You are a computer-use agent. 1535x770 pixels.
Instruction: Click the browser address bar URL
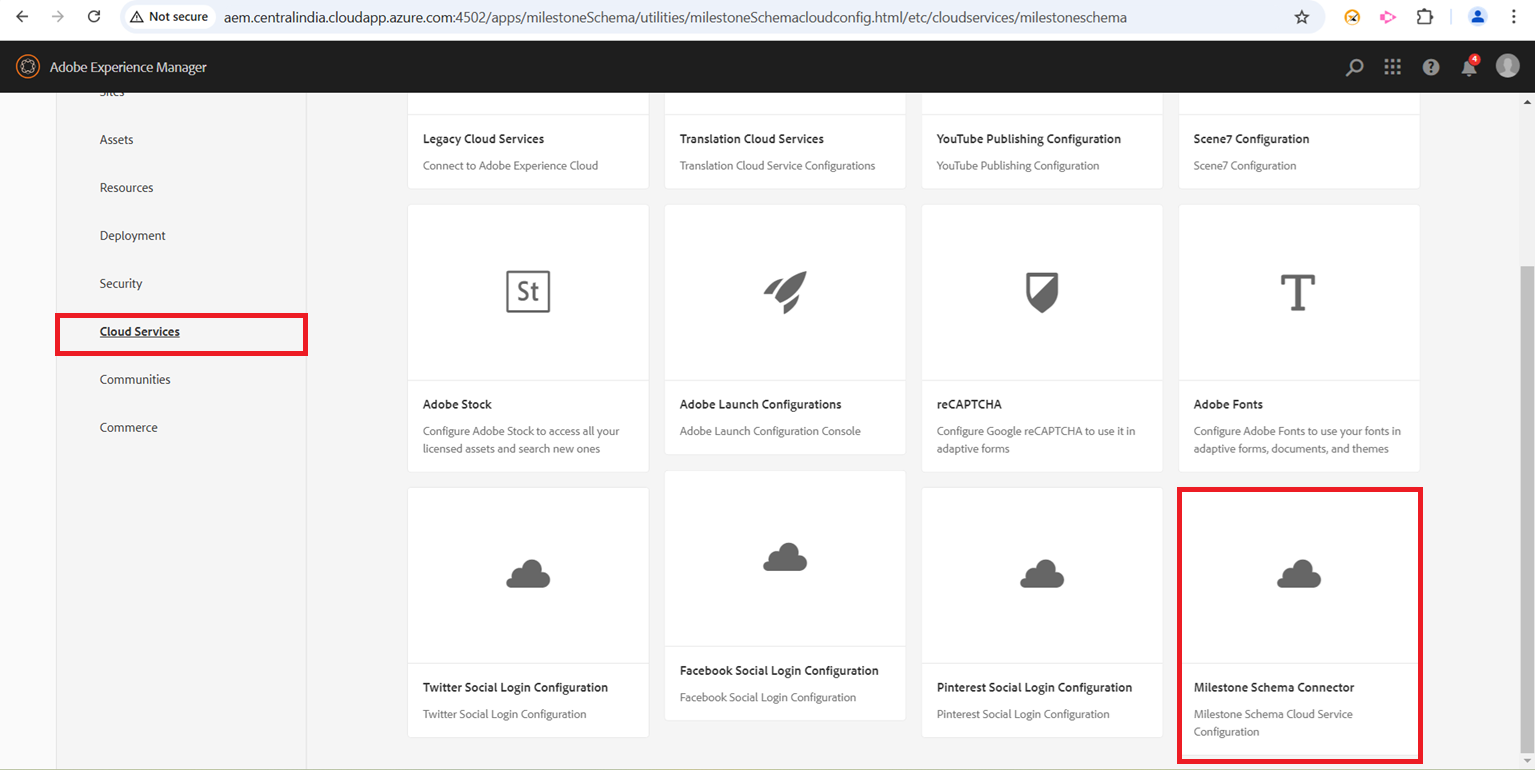[x=675, y=17]
